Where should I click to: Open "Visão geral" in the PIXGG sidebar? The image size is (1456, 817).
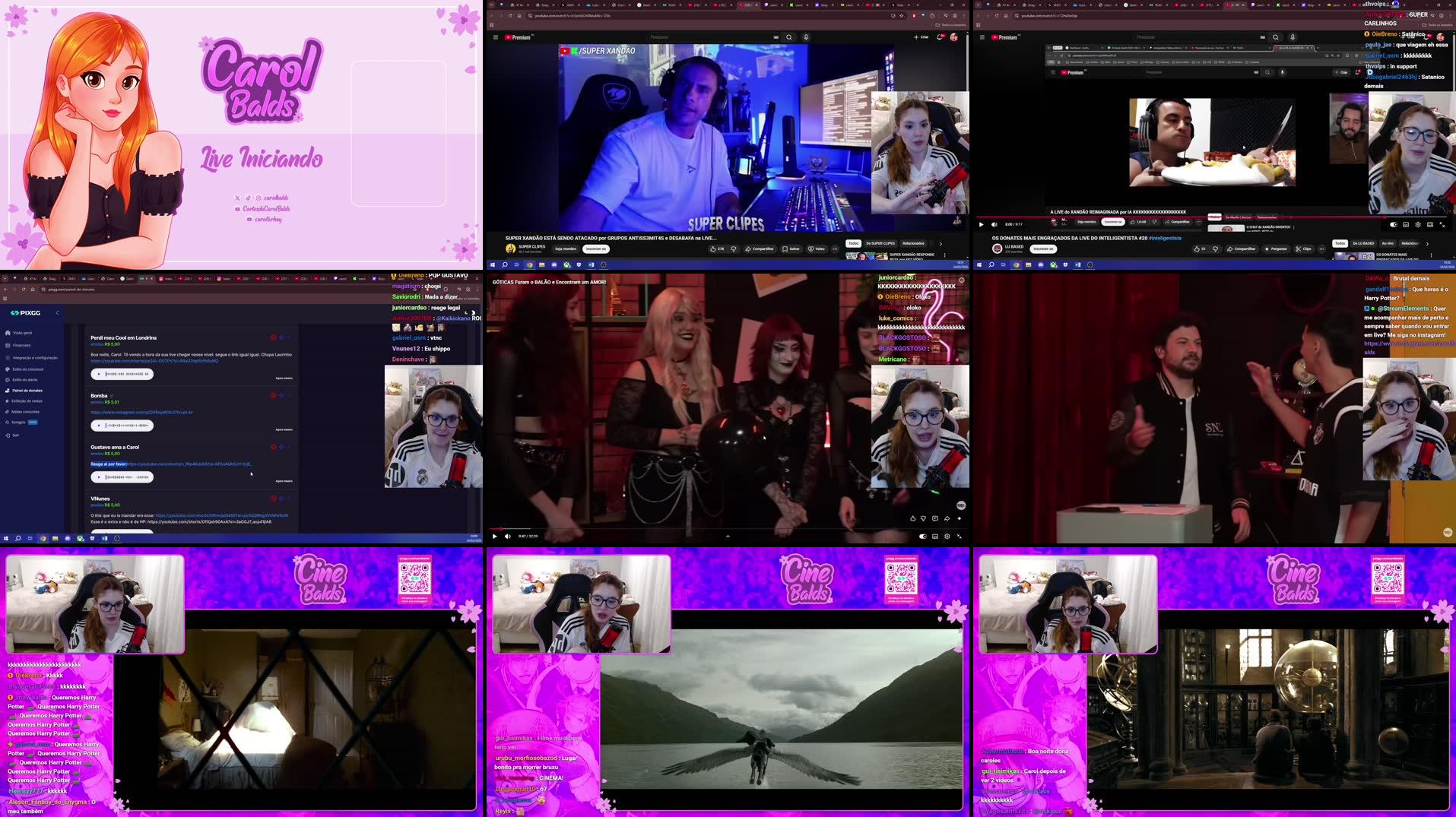pyautogui.click(x=23, y=332)
